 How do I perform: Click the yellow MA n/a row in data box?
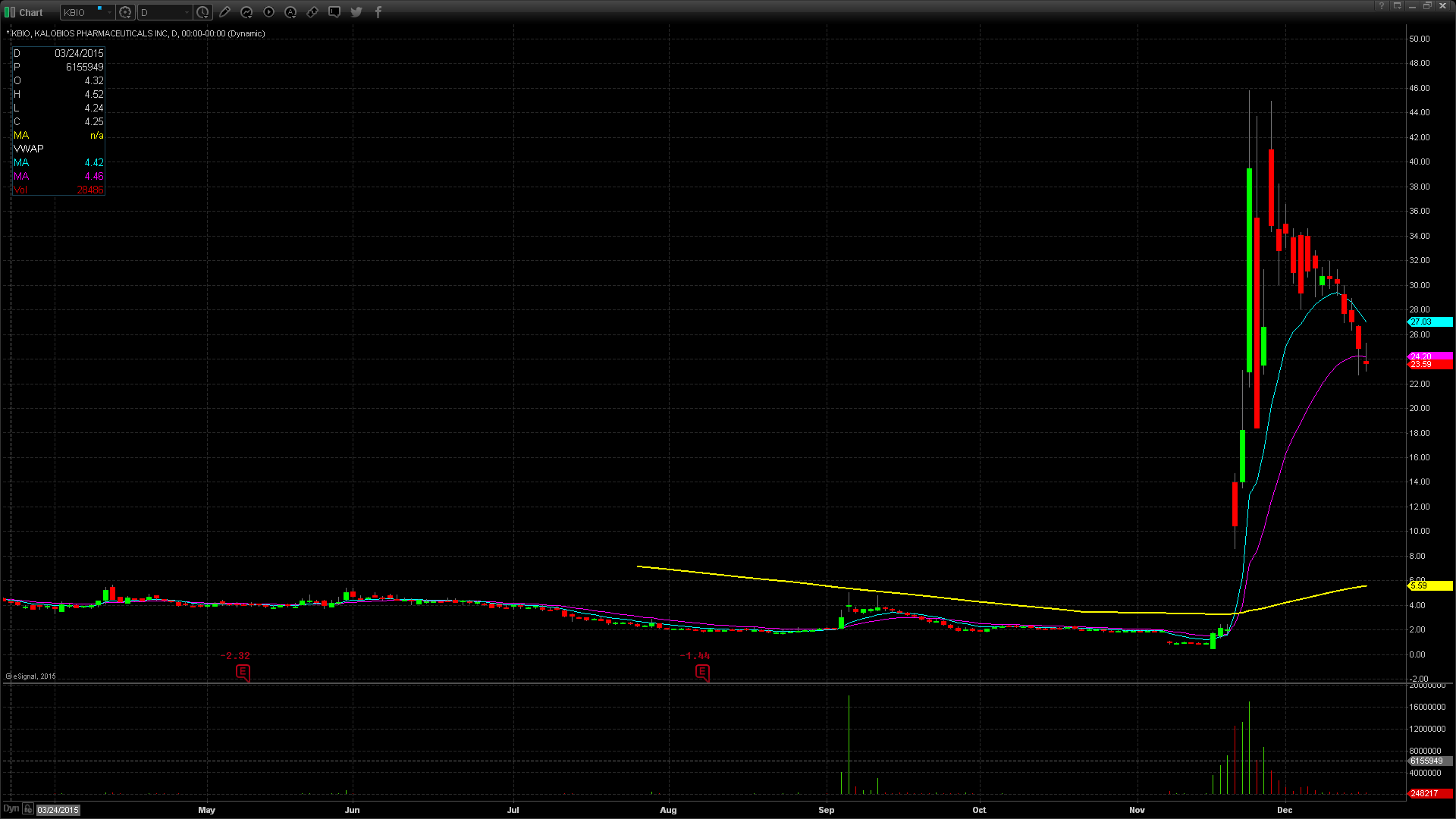tap(58, 136)
